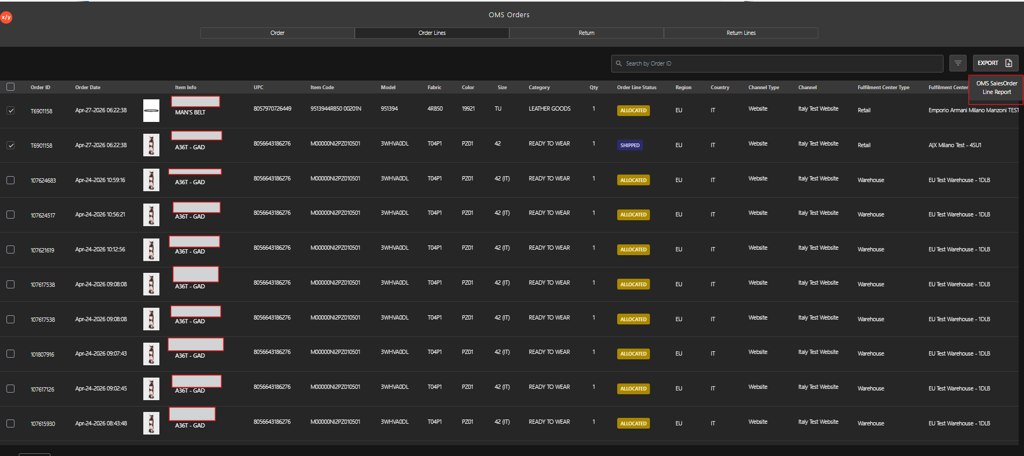Viewport: 1024px width, 456px height.
Task: Select checkbox for order 101807916
Action: [x=10, y=353]
